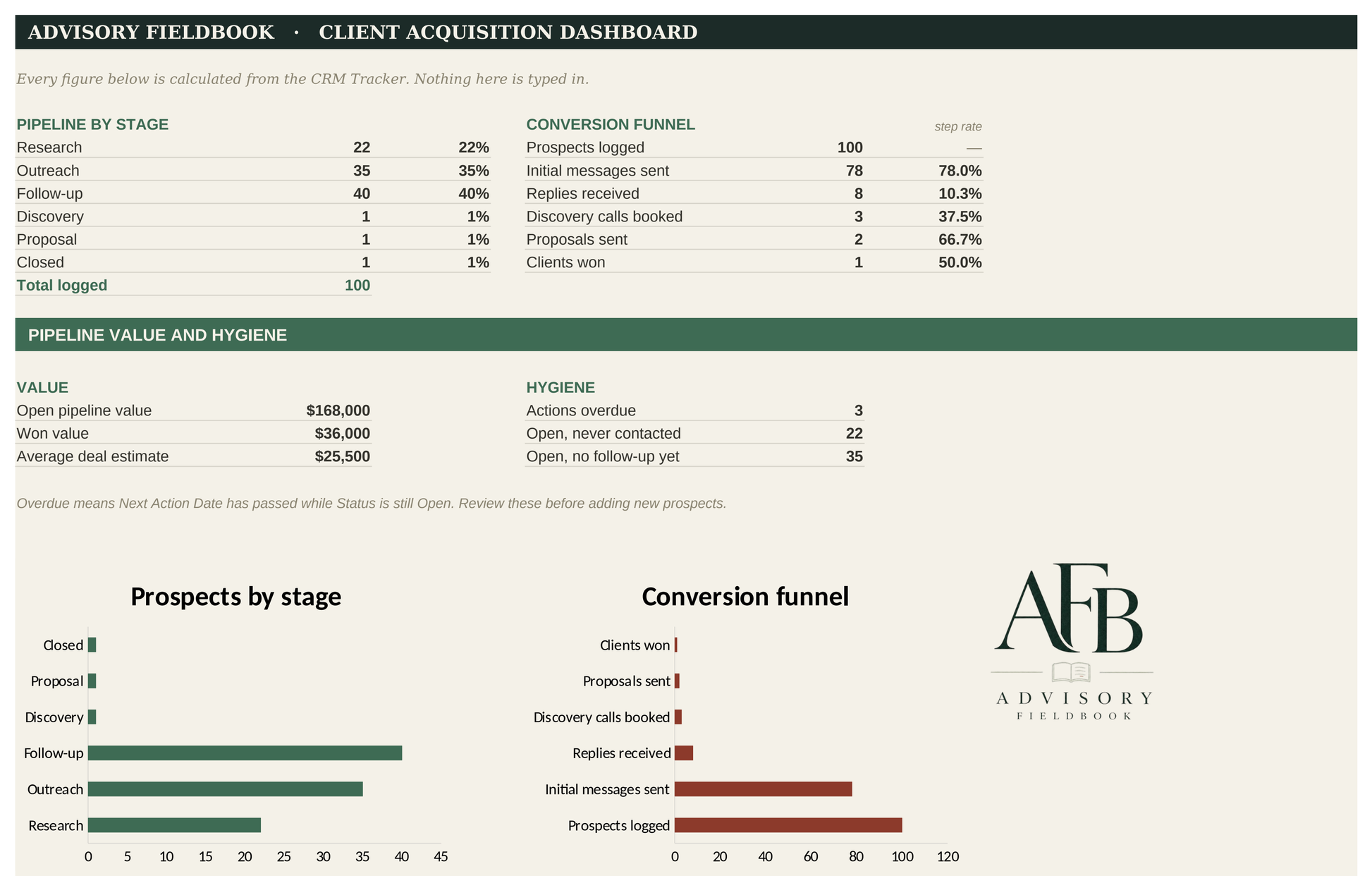This screenshot has height=876, width=1372.
Task: Select the Prospects logged funnel bar
Action: point(788,825)
